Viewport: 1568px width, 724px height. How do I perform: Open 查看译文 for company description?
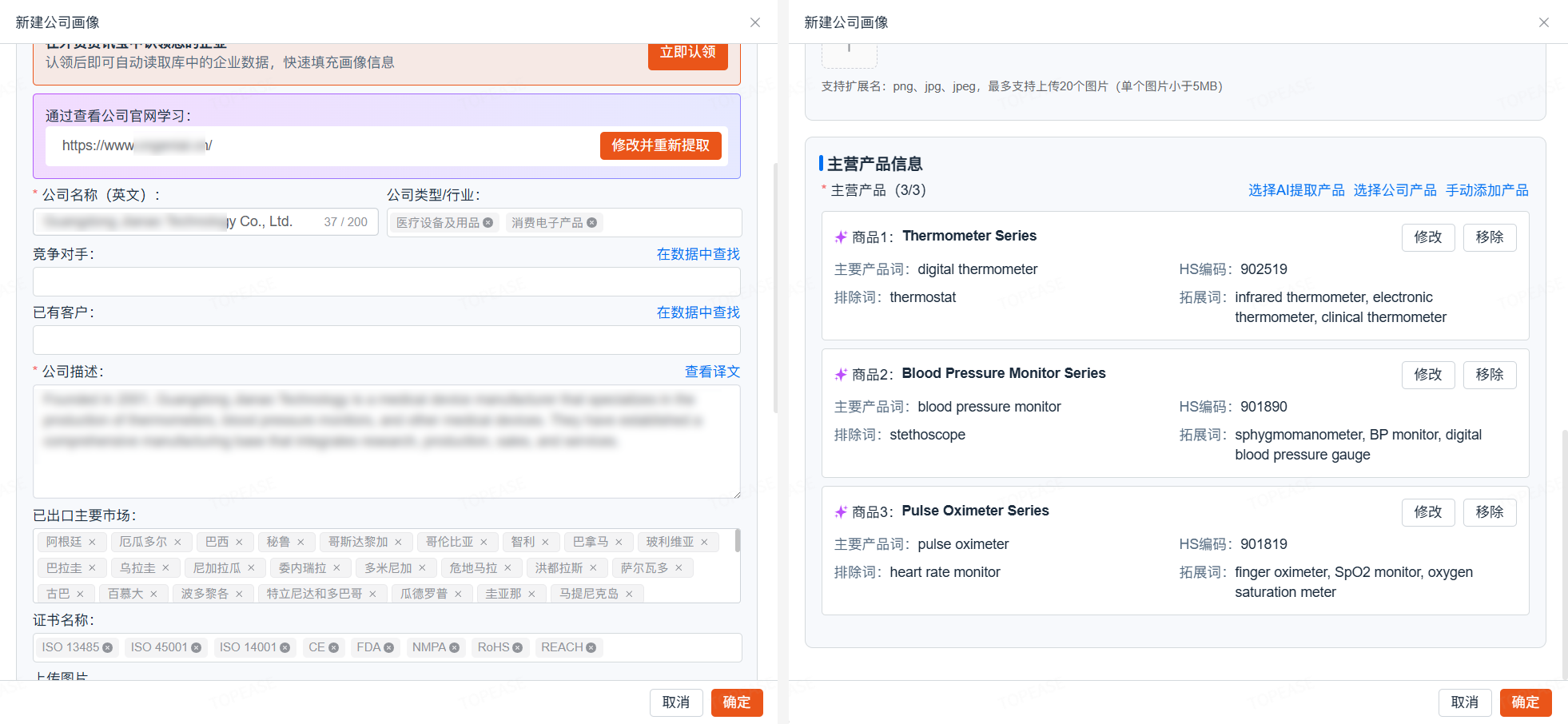[x=712, y=372]
